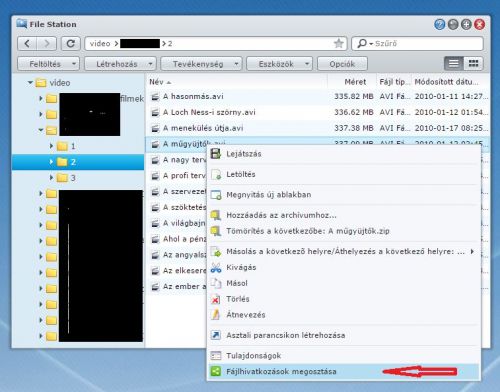Click the AVI icon of A hasonmás.avi

click(x=155, y=97)
